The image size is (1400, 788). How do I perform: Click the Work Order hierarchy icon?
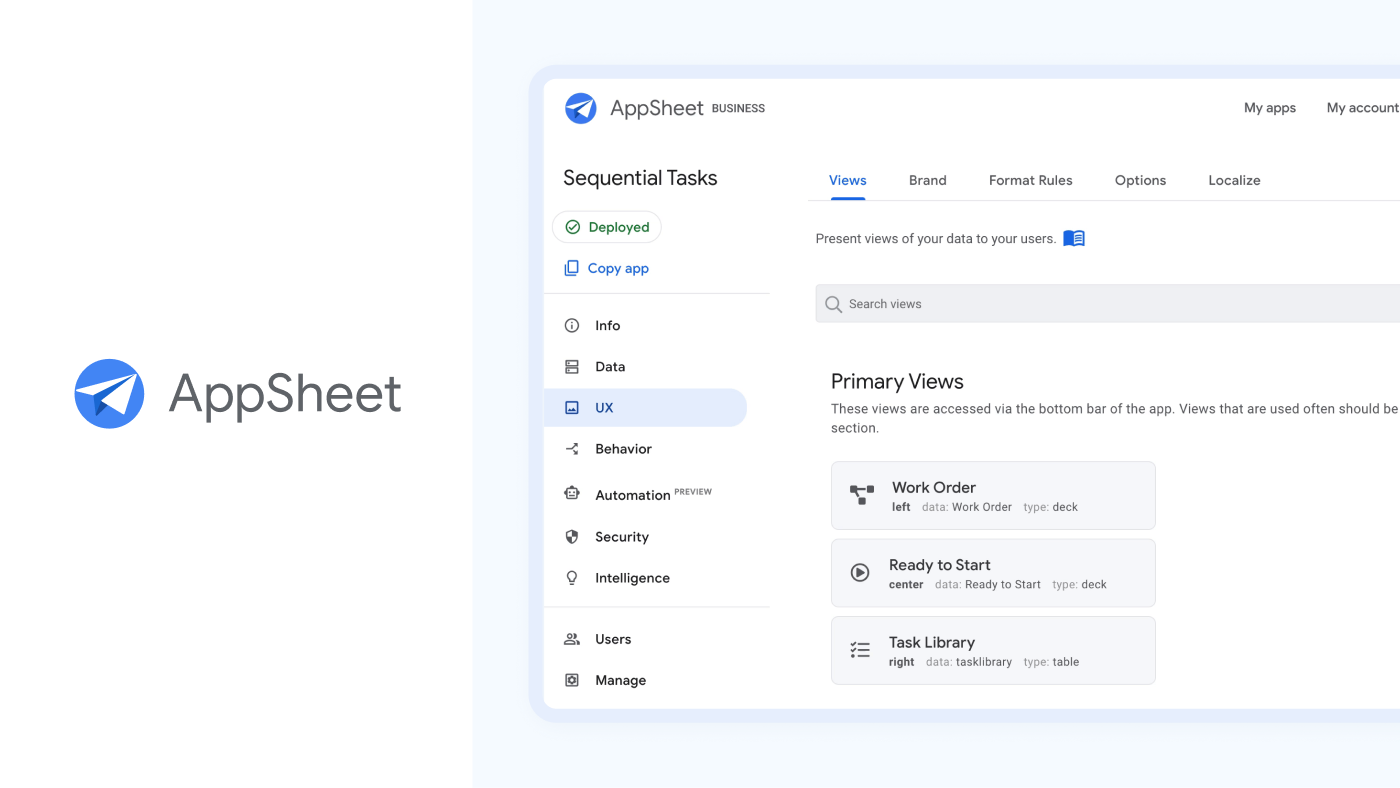point(862,495)
